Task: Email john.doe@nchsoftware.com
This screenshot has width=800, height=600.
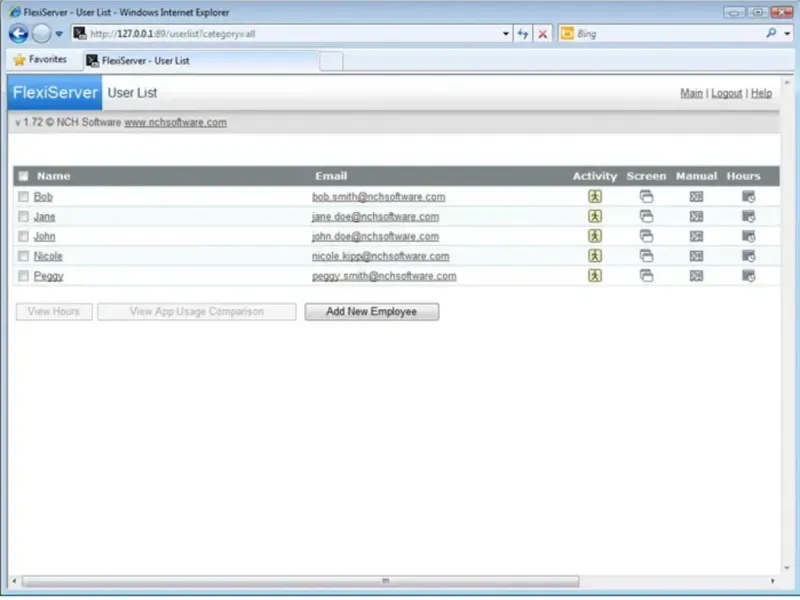Action: click(375, 237)
